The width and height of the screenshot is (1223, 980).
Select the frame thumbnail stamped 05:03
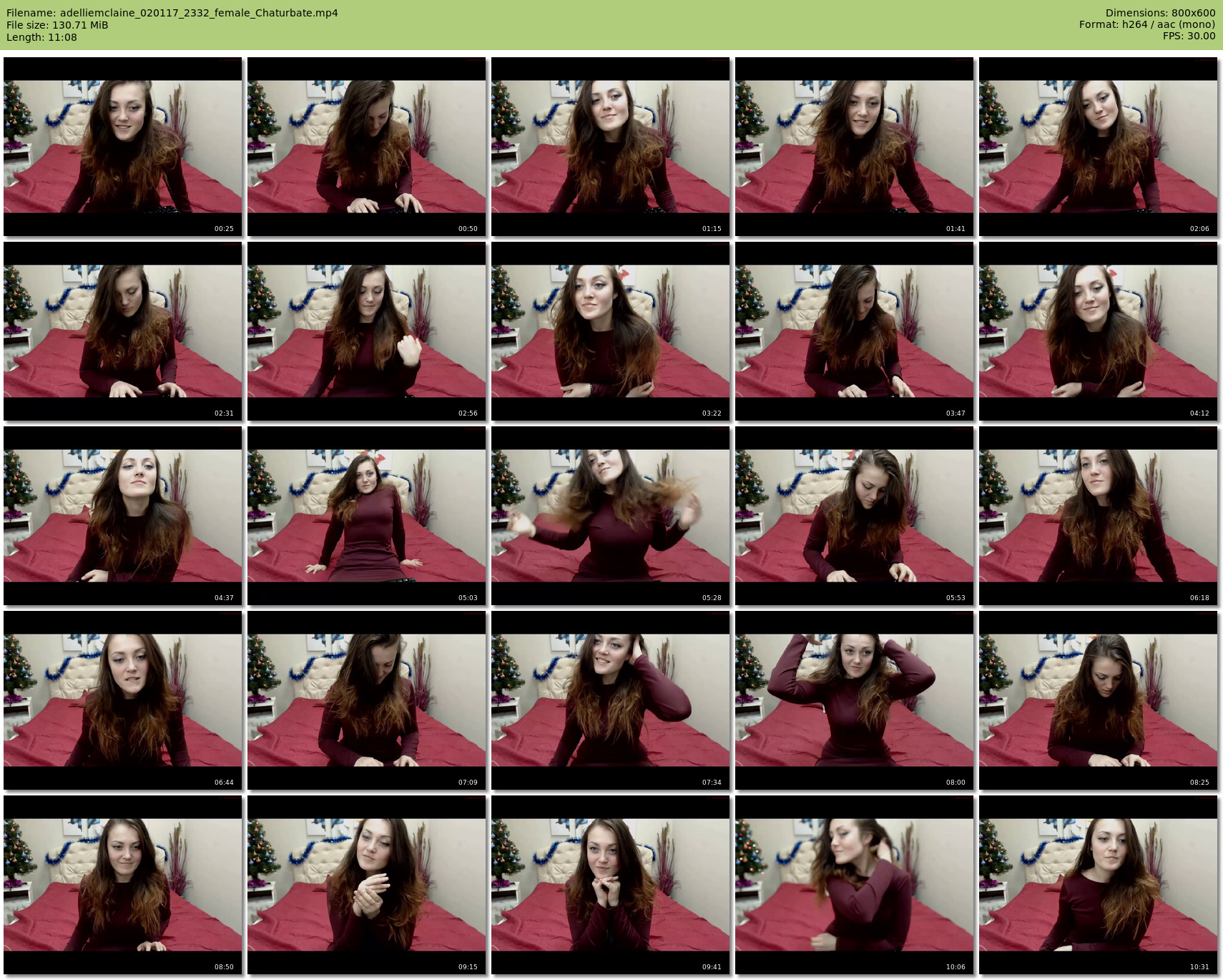point(367,516)
